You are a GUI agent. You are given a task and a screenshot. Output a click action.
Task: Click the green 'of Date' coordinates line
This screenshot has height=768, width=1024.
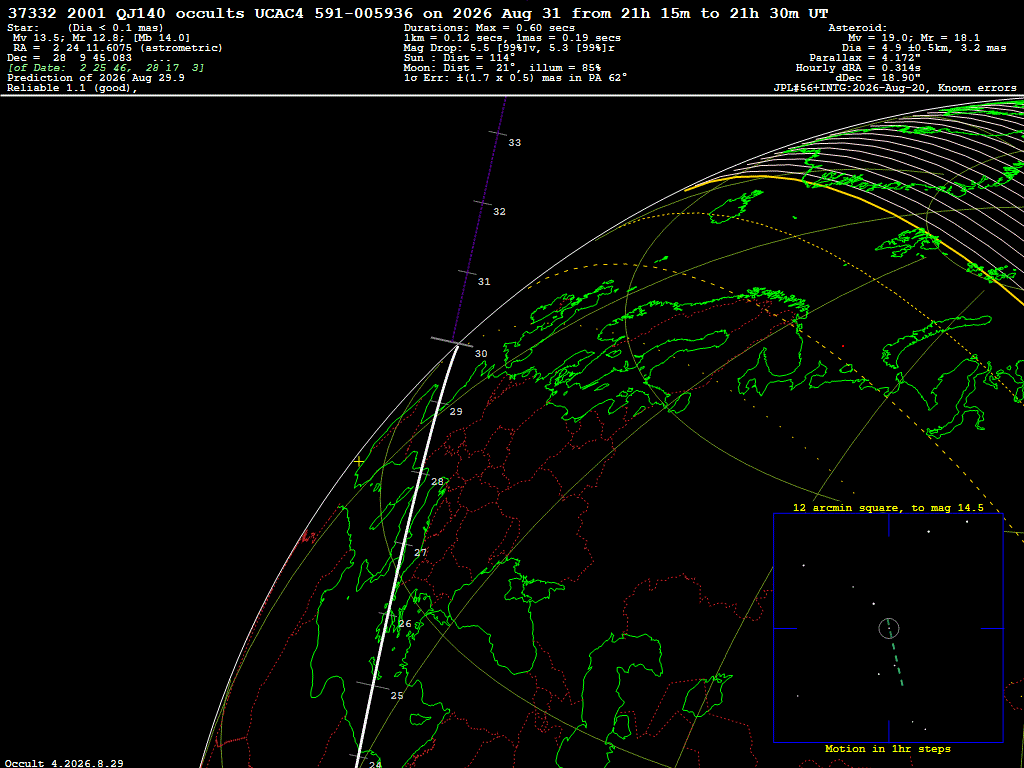(106, 68)
